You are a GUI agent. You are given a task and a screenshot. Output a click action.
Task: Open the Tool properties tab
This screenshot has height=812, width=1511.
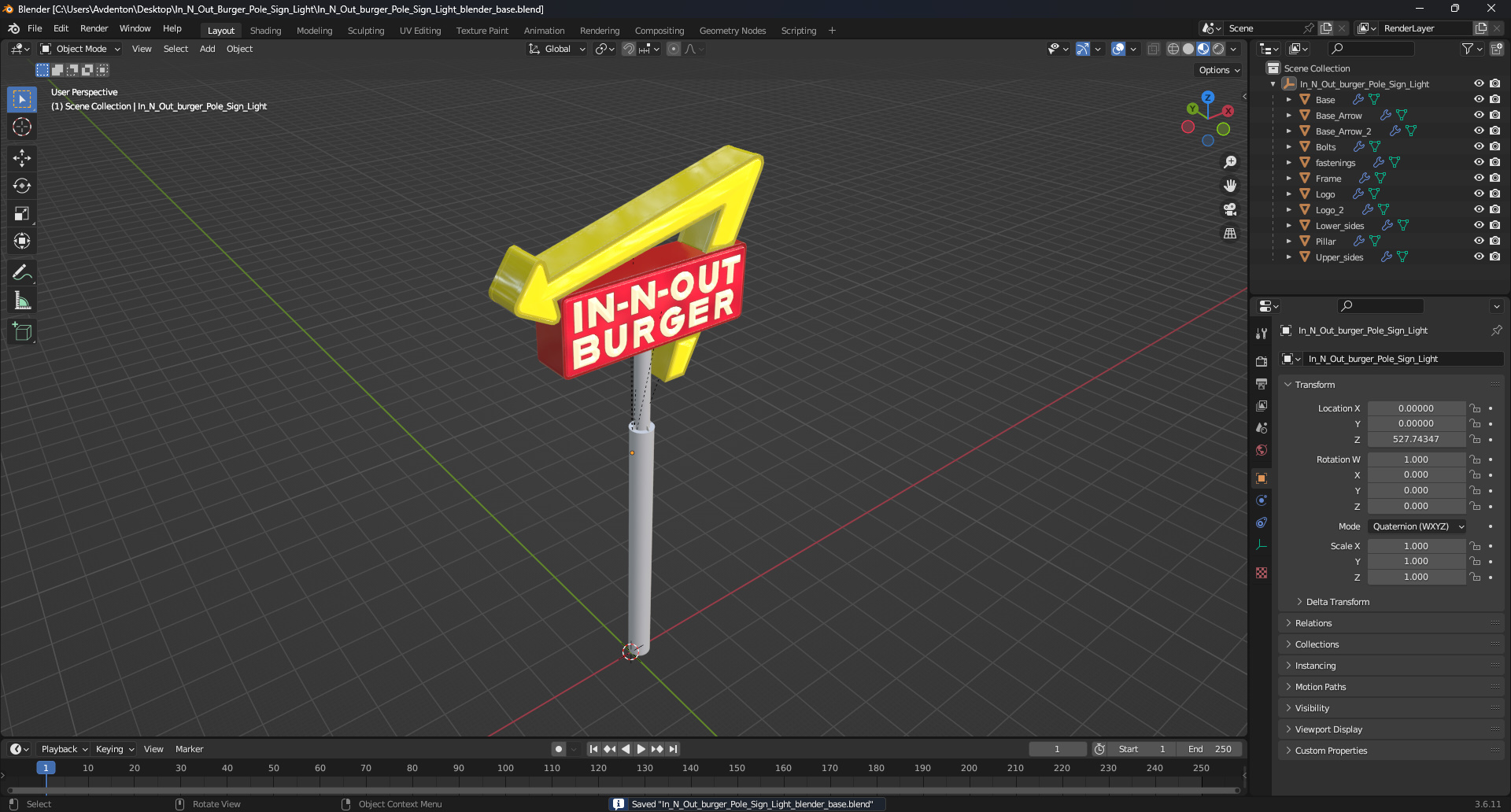coord(1262,334)
